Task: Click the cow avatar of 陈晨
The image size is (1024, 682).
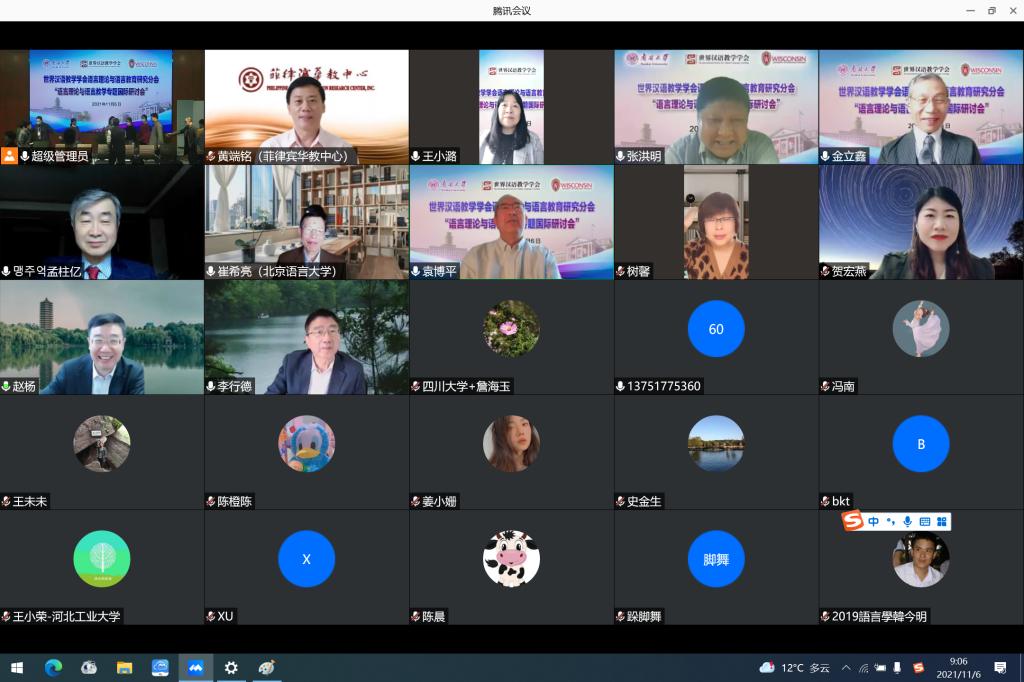Action: 511,558
